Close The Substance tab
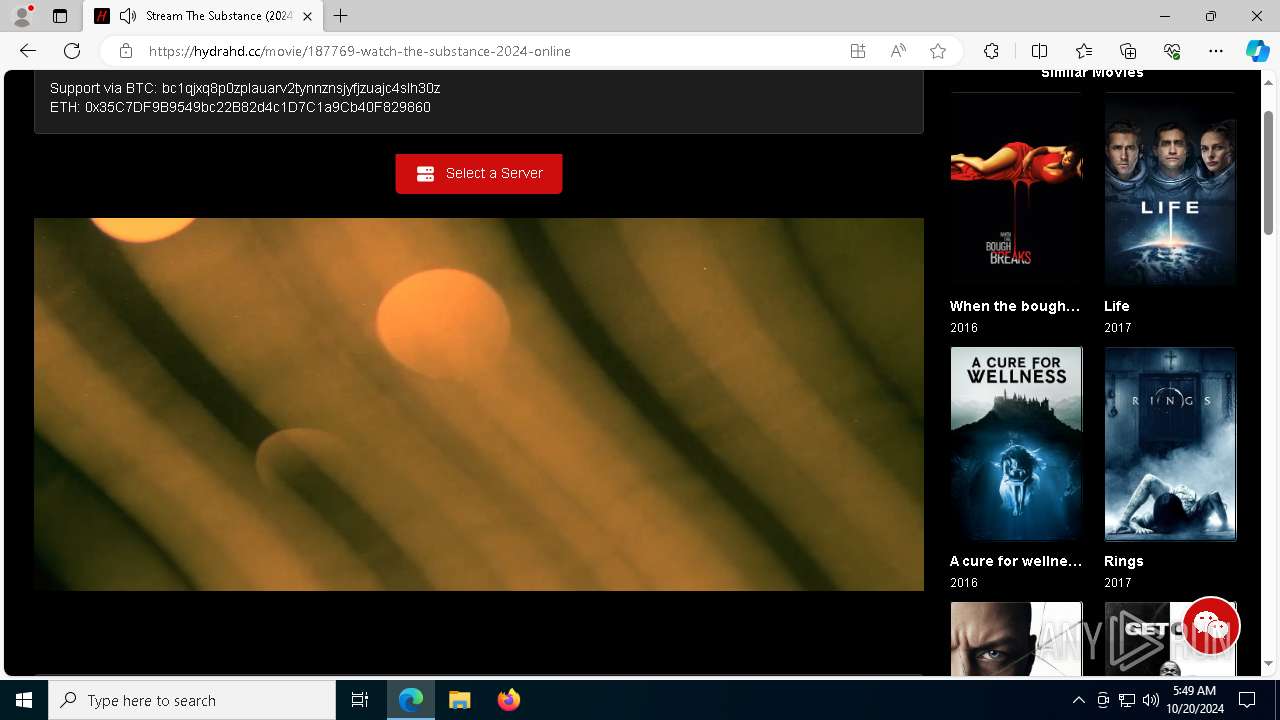1280x720 pixels. click(x=307, y=16)
